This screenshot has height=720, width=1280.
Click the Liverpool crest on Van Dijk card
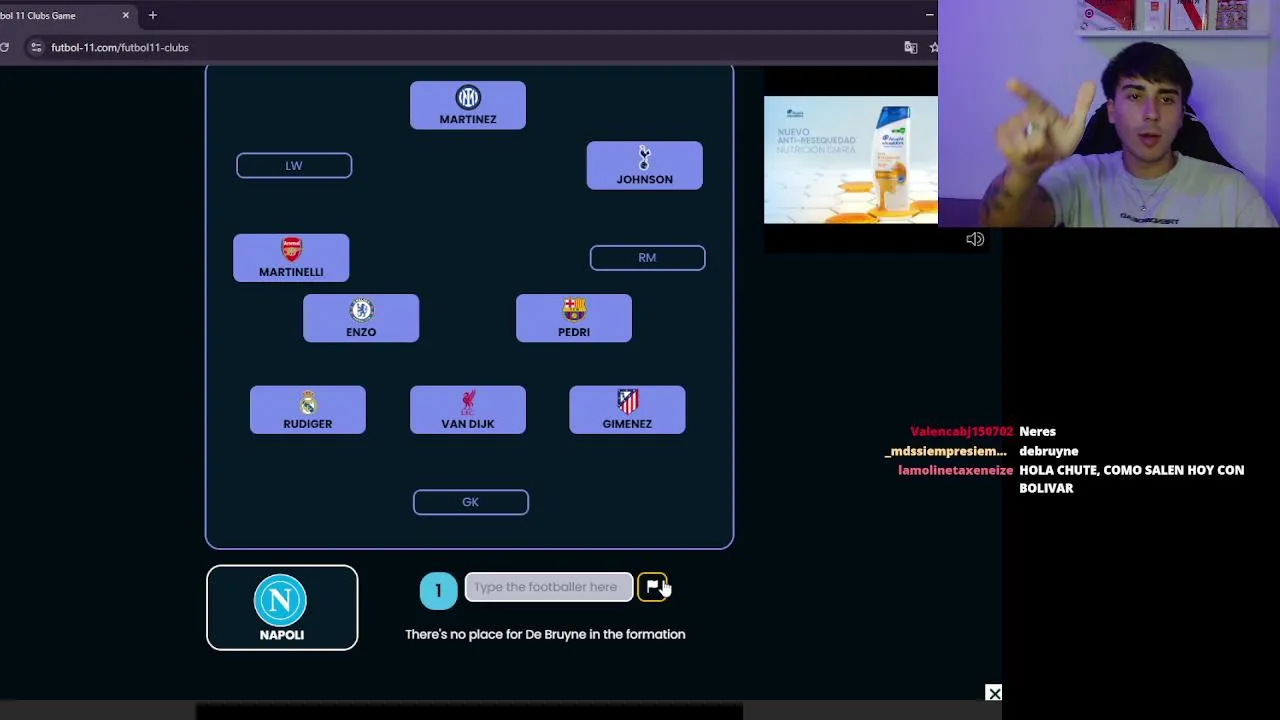pyautogui.click(x=467, y=402)
